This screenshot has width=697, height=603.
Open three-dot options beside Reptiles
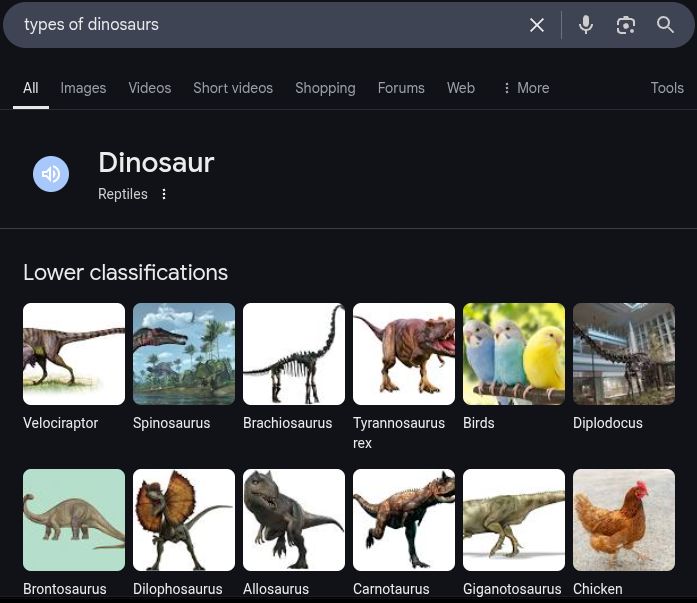tap(164, 194)
